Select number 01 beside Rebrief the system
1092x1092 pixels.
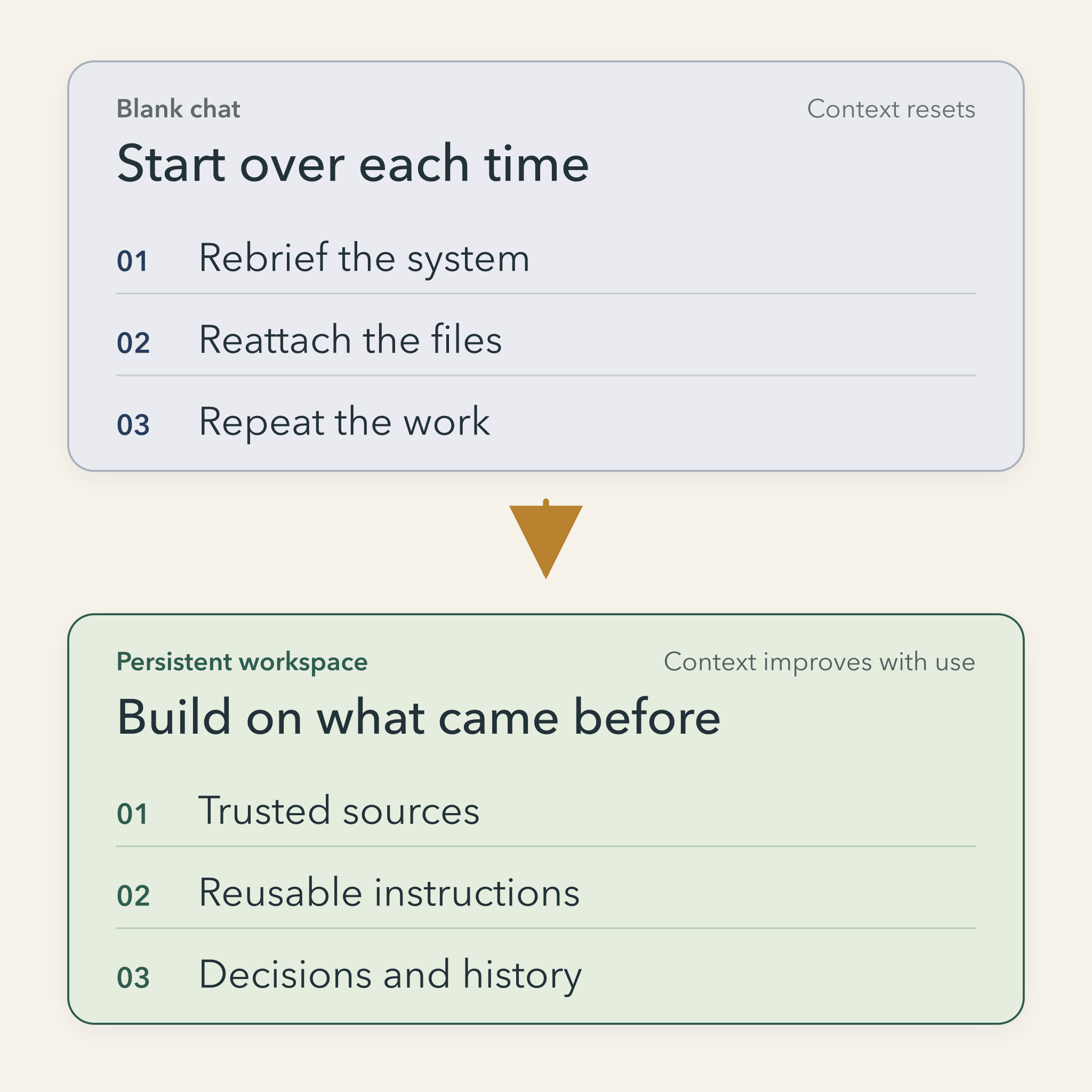[x=132, y=261]
